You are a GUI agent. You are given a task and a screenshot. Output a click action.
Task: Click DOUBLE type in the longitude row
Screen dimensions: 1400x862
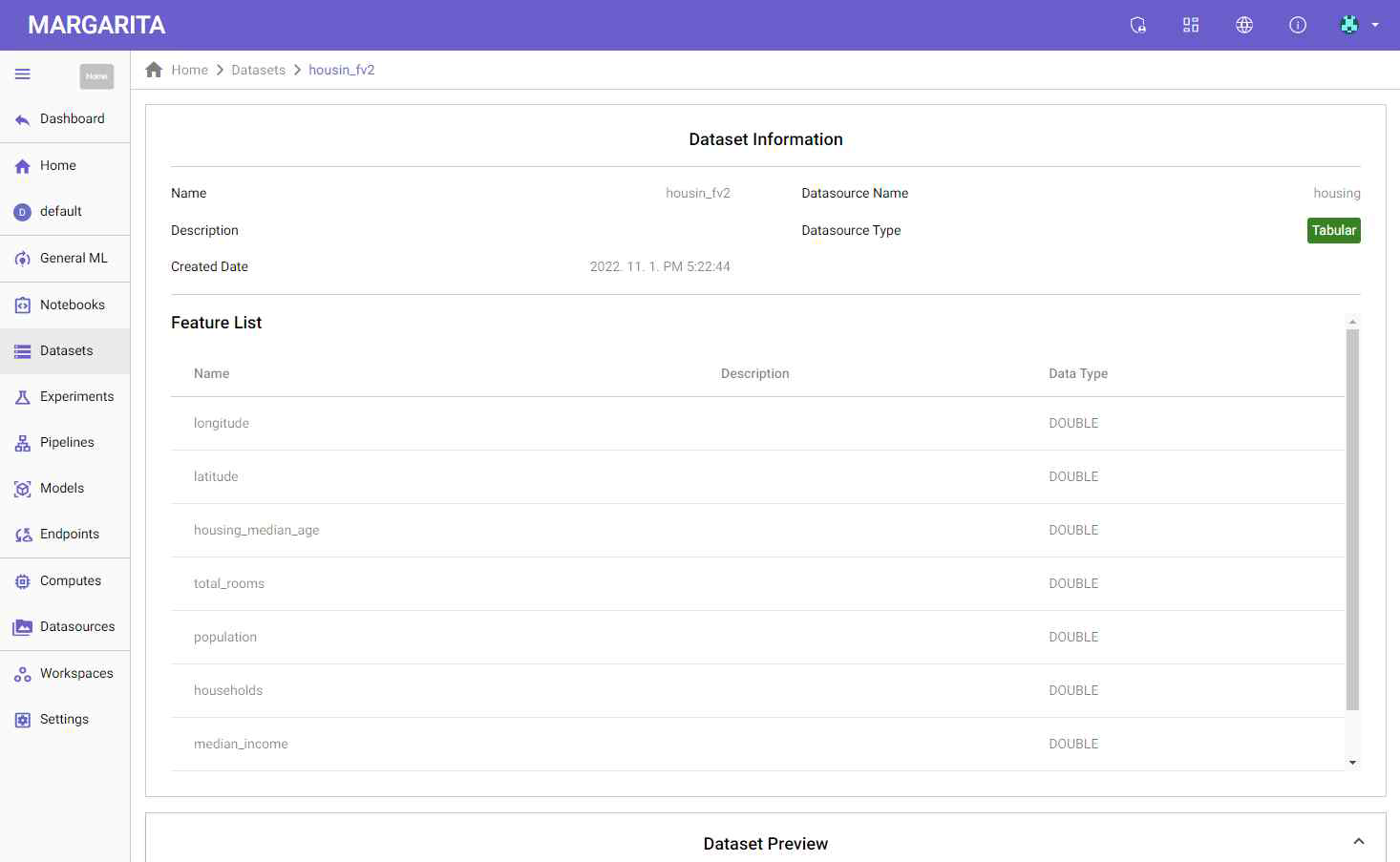(1073, 424)
